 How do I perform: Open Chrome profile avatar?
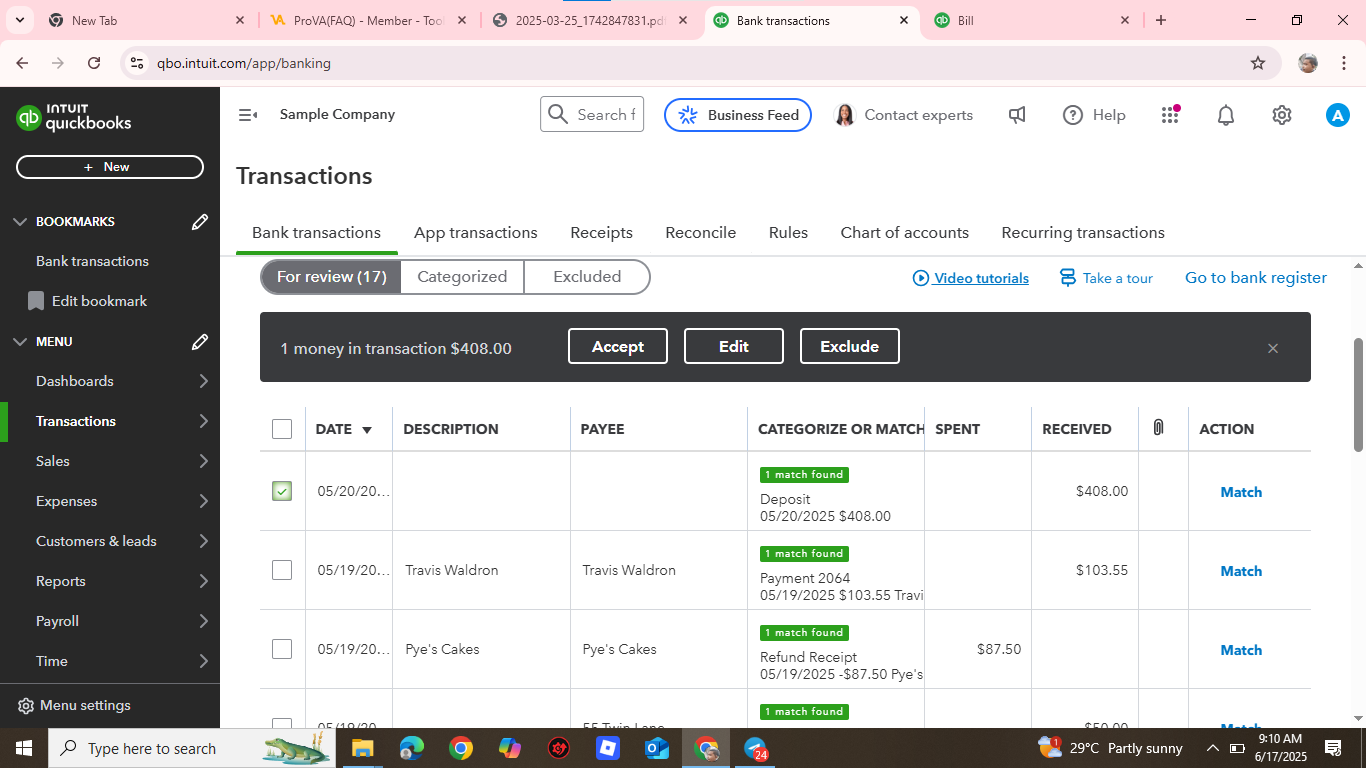tap(1308, 63)
